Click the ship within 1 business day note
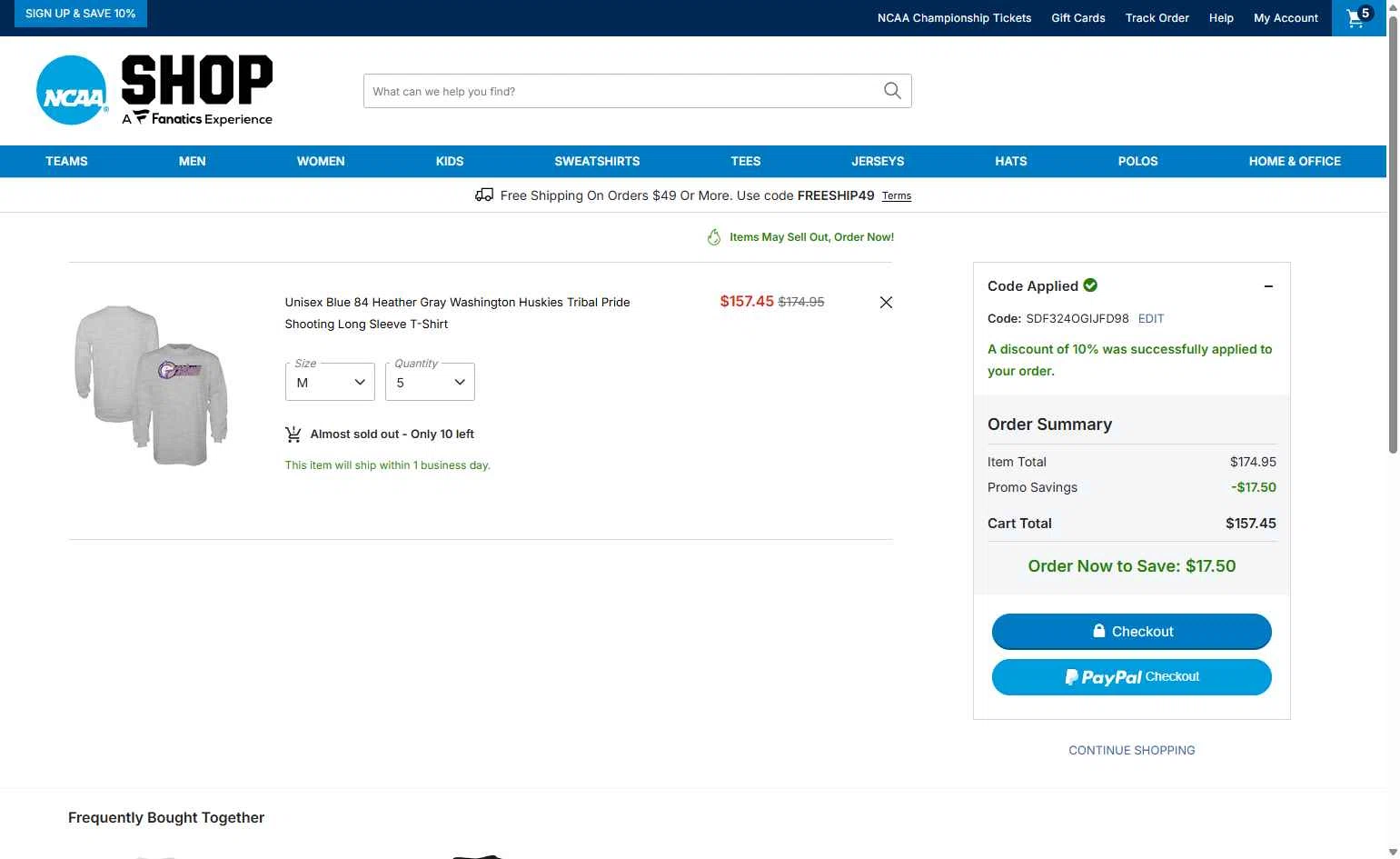The image size is (1400, 859). (x=387, y=465)
